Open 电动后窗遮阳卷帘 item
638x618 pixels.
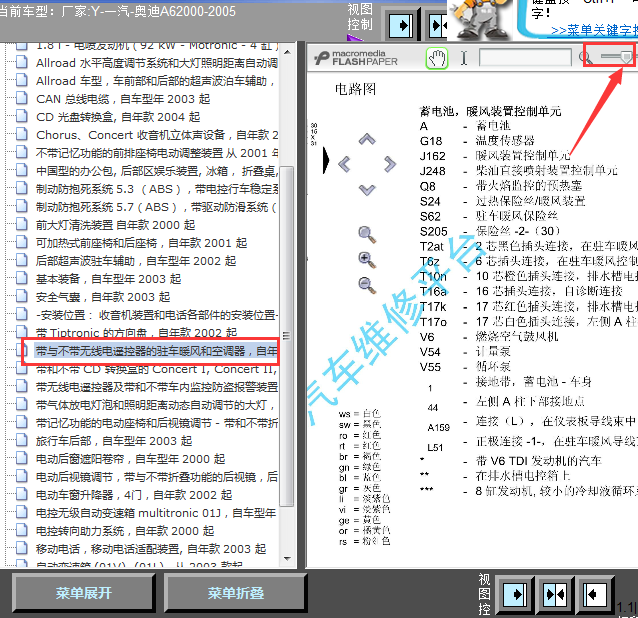tap(131, 459)
